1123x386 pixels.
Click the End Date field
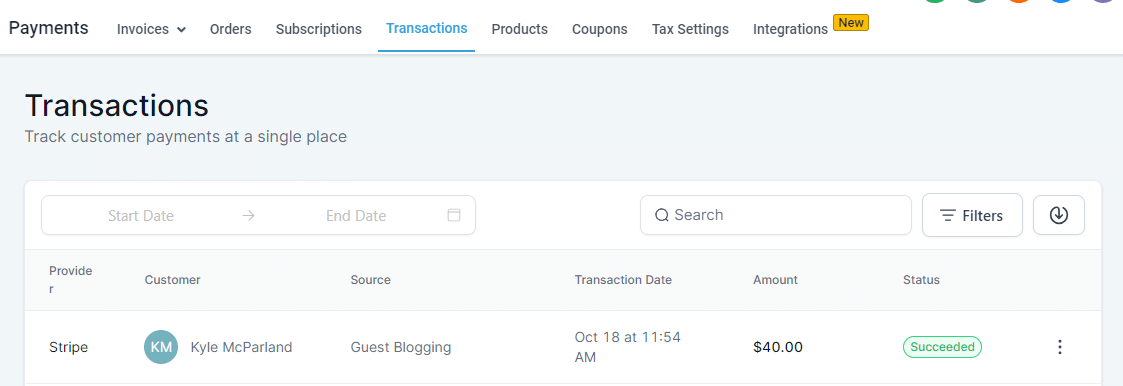click(x=356, y=216)
